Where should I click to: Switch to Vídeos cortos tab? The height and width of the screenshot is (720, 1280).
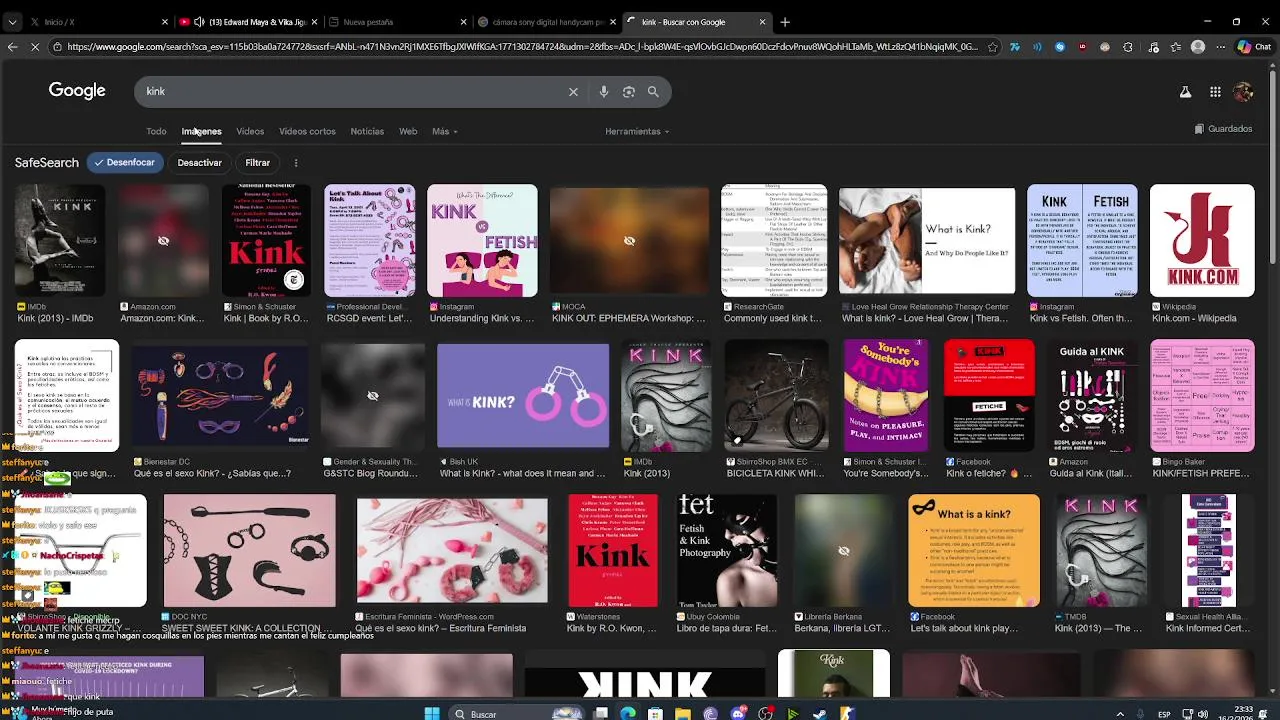307,131
